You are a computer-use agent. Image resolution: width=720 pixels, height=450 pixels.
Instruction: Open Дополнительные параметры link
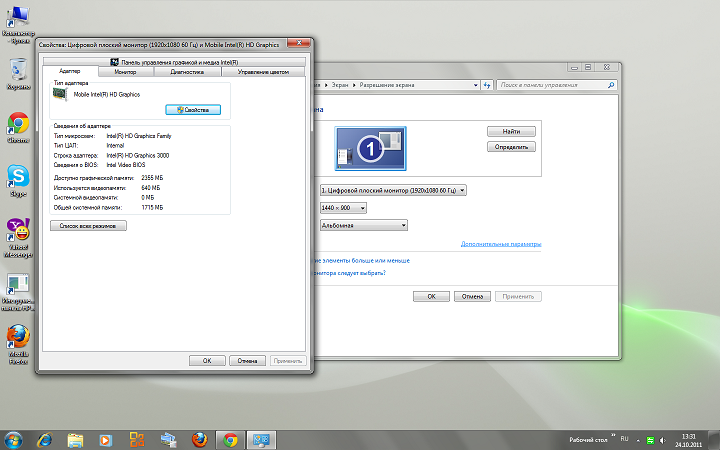pyautogui.click(x=501, y=244)
